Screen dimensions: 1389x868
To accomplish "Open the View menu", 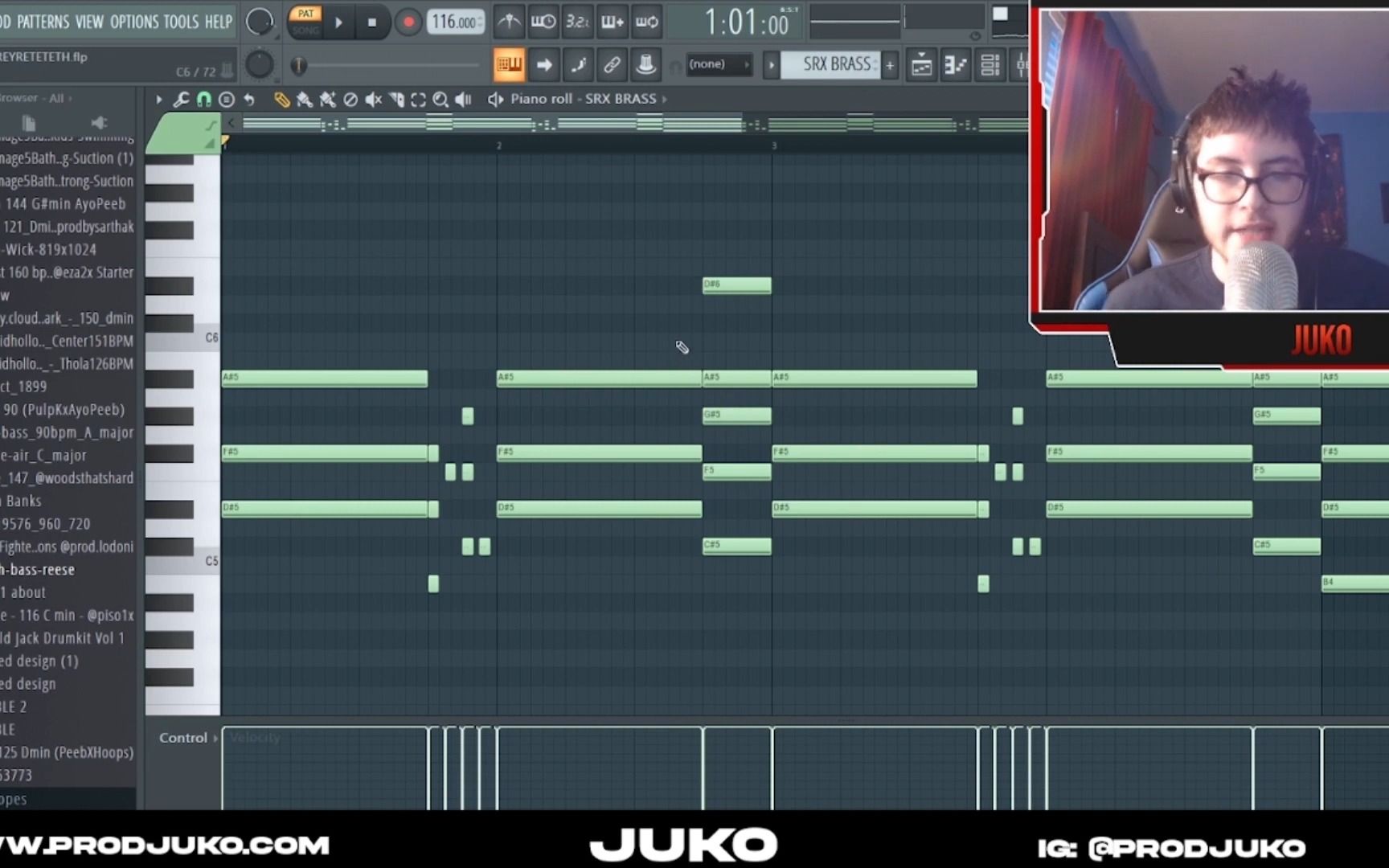I will point(89,22).
